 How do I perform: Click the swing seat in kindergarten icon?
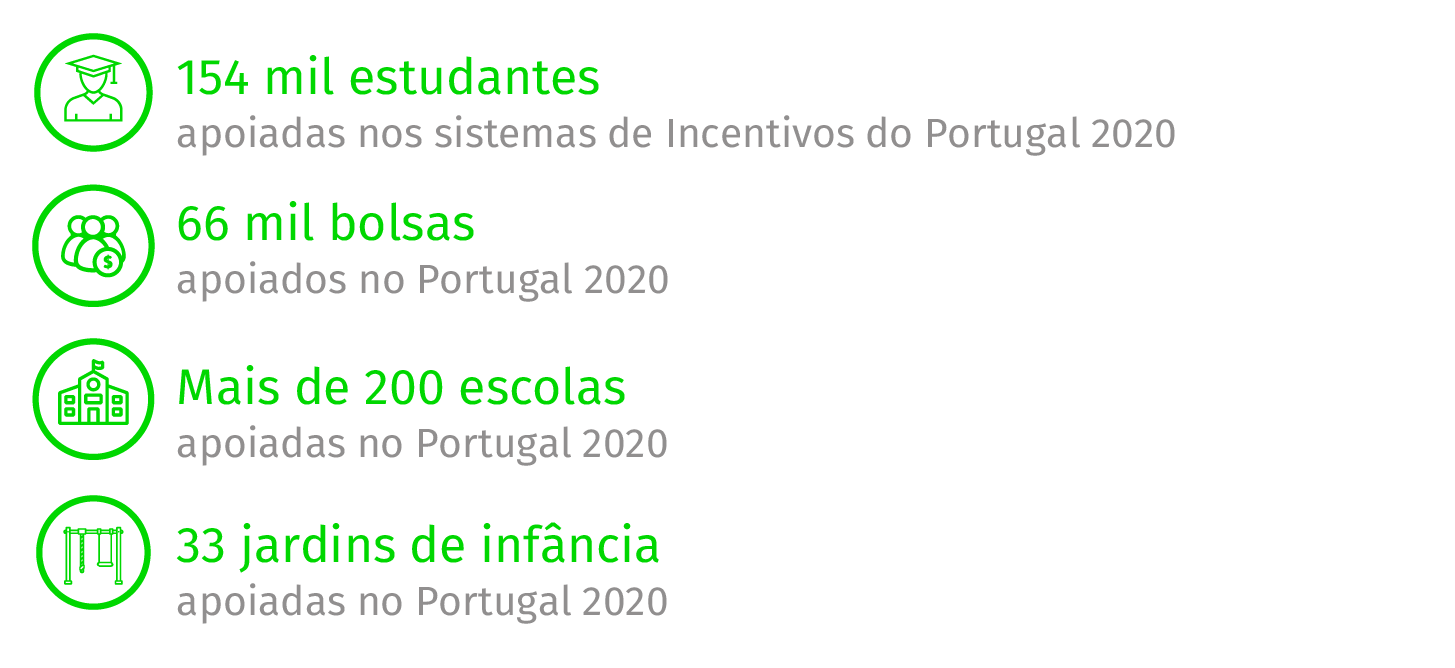[105, 562]
